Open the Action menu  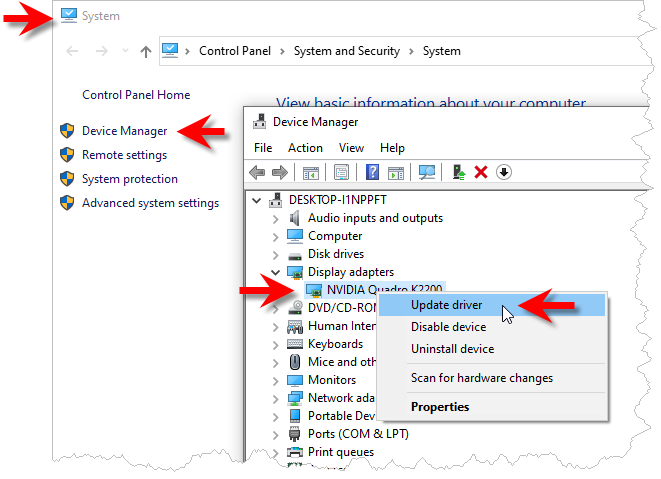click(x=305, y=148)
